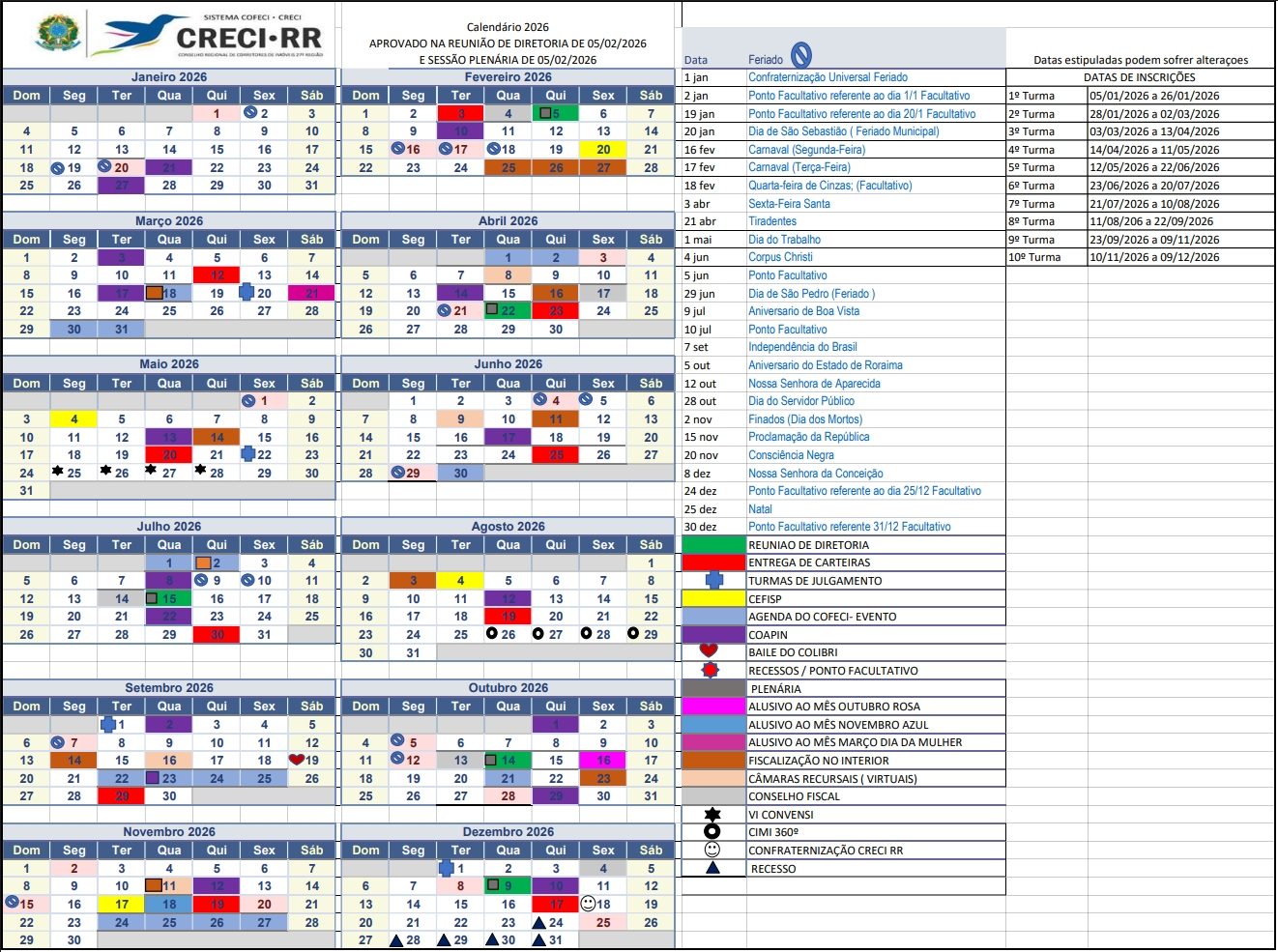Select the black star VI CONVENSI legend icon
The image size is (1278, 952).
(712, 815)
